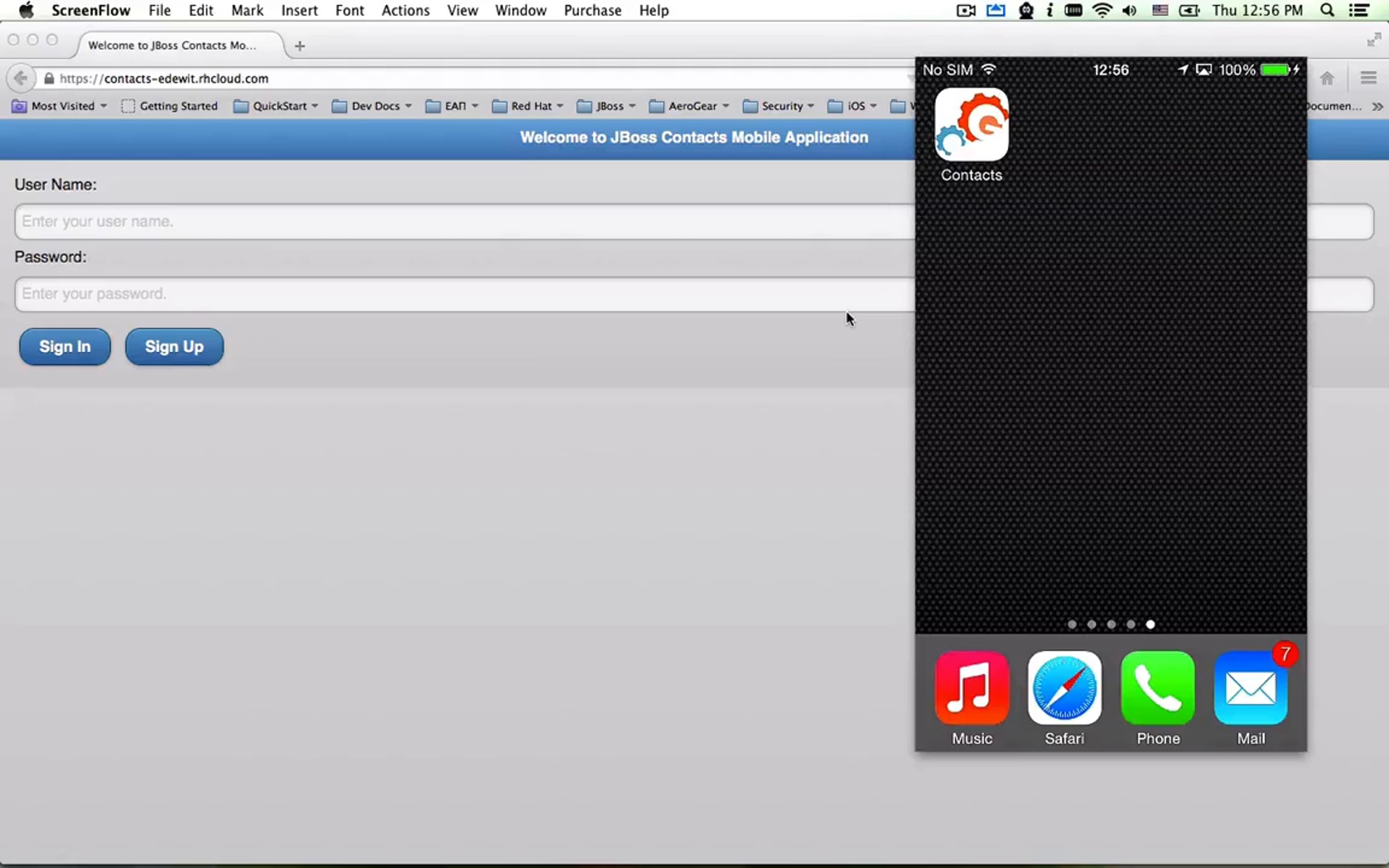Click the menu bar clock Thu 12:56 PM

pyautogui.click(x=1257, y=10)
